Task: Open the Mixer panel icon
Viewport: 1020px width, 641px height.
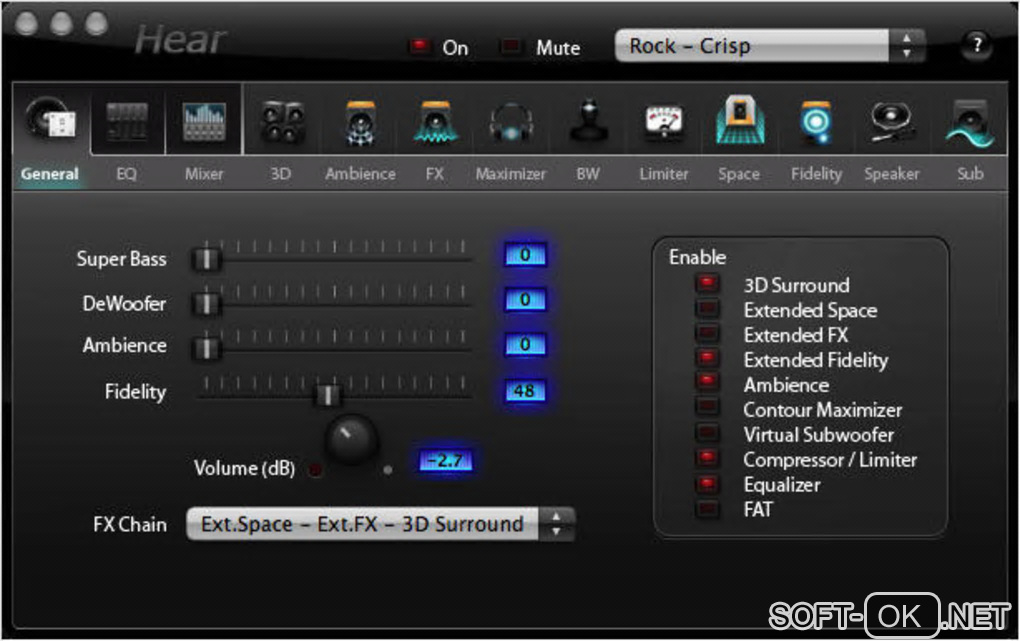Action: [204, 122]
